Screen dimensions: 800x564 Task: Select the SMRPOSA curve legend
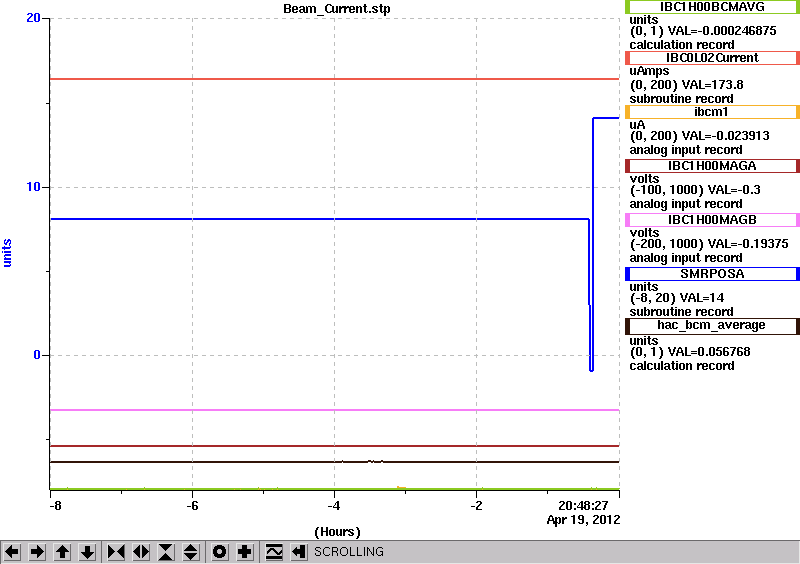[x=712, y=274]
